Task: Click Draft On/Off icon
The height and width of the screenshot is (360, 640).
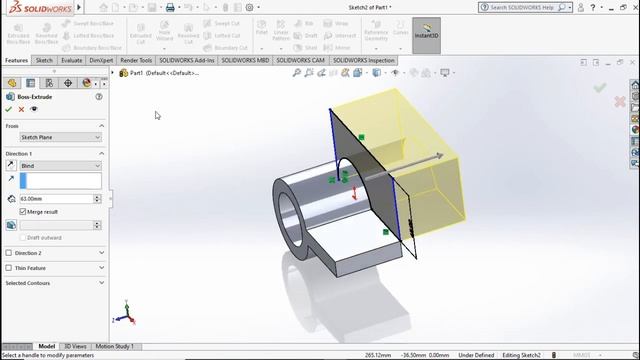Action: point(11,225)
